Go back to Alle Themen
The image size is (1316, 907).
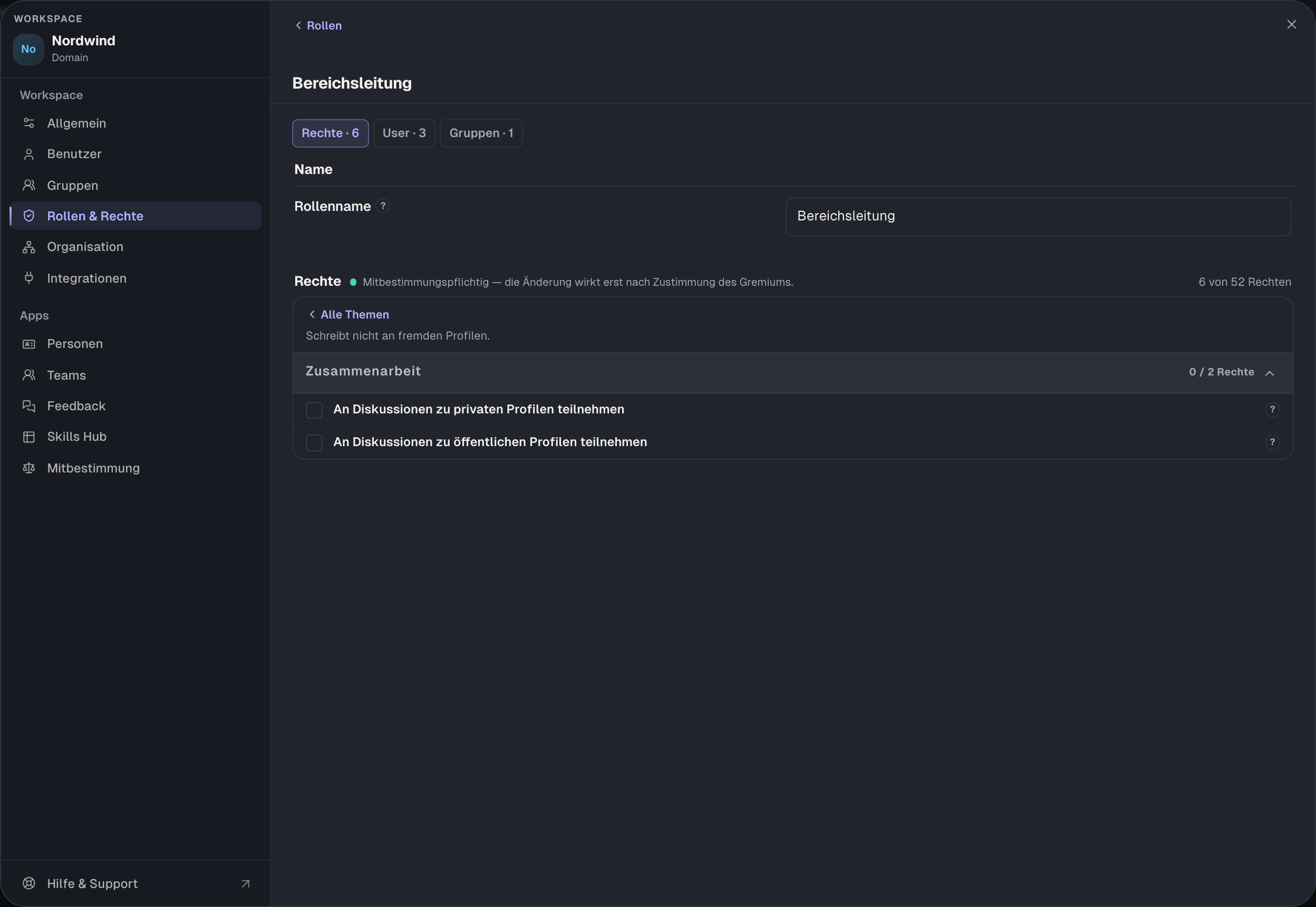pos(349,314)
